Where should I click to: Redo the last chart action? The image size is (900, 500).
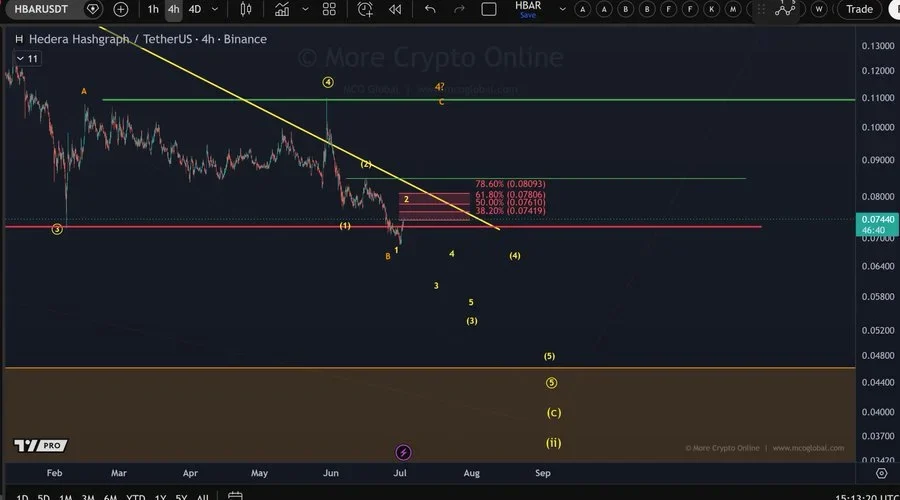(x=459, y=9)
